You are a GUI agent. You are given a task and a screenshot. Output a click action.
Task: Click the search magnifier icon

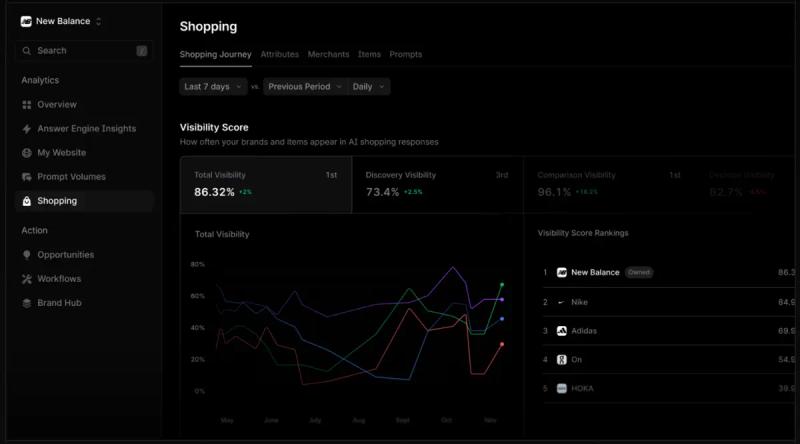[x=27, y=51]
